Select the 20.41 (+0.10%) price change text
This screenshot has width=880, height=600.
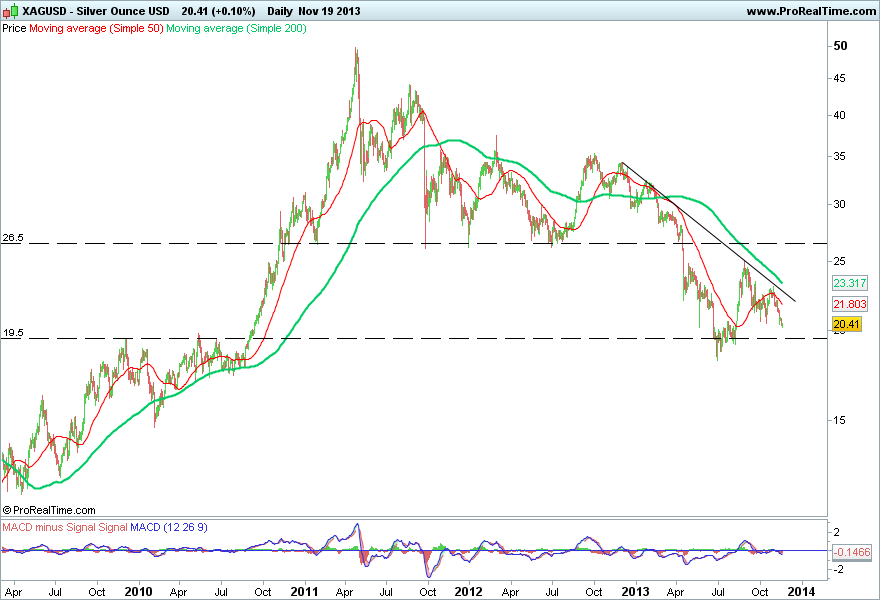[x=218, y=11]
